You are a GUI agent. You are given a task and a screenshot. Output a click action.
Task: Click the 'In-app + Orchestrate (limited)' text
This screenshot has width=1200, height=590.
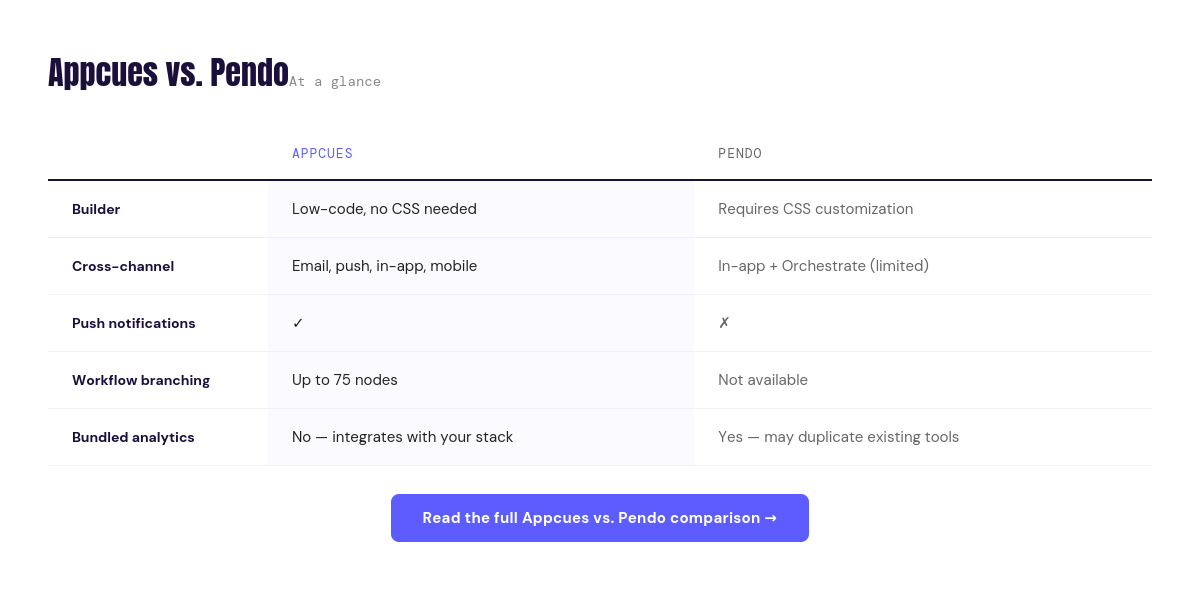coord(823,266)
